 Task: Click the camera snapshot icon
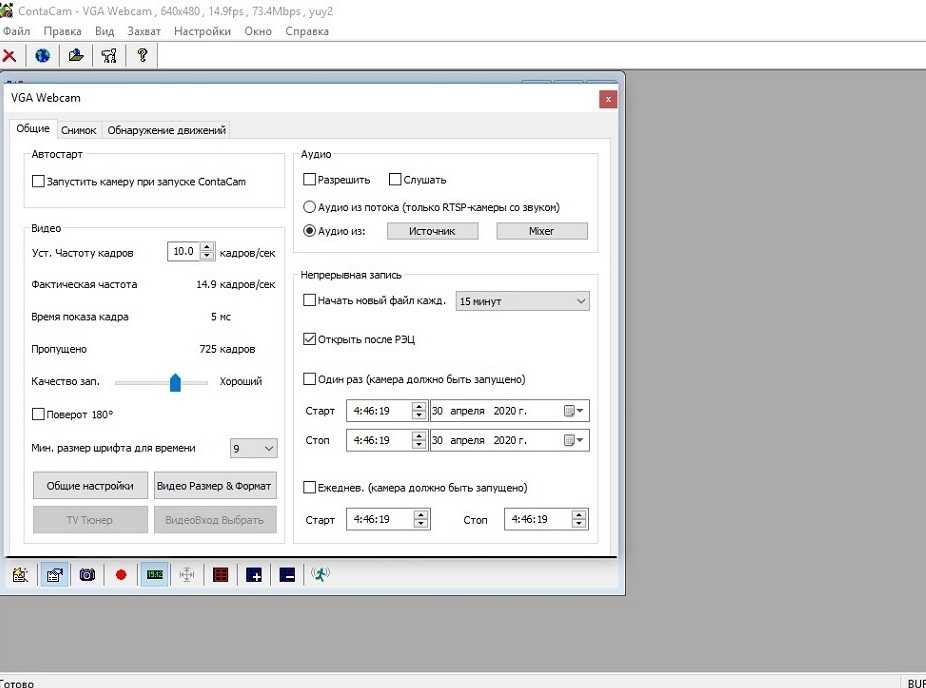point(87,575)
